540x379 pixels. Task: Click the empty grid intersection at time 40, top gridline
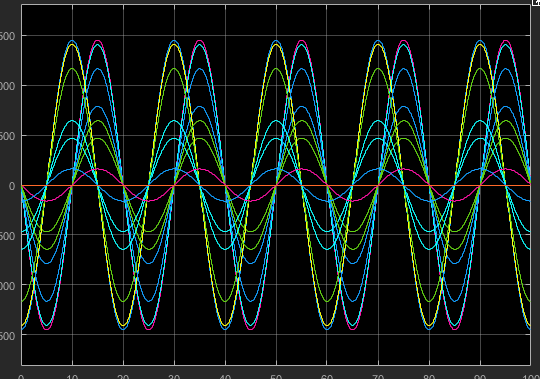tap(225, 35)
